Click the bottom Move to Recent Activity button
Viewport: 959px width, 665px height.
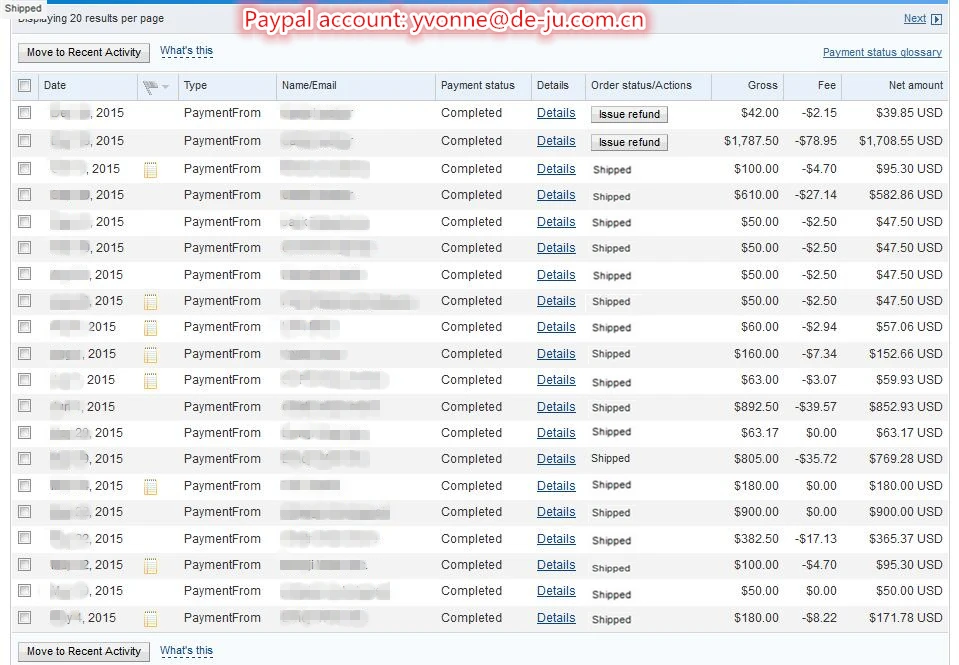(84, 652)
